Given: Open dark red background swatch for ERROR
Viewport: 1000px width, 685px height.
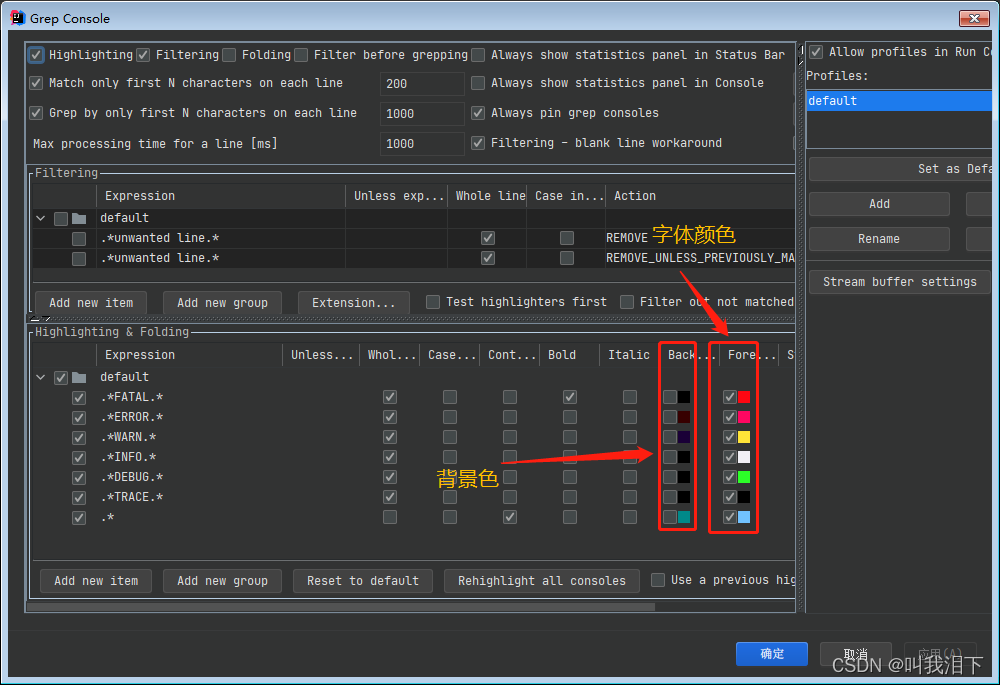Looking at the screenshot, I should 684,417.
